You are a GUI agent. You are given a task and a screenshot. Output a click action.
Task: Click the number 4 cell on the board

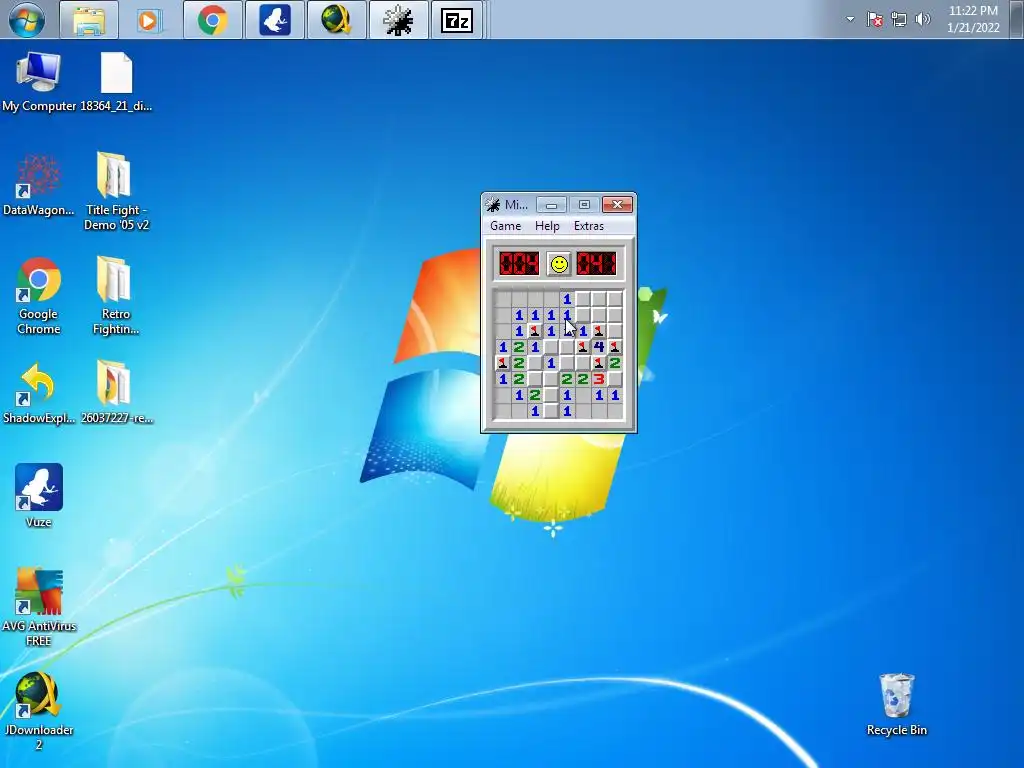pos(599,347)
